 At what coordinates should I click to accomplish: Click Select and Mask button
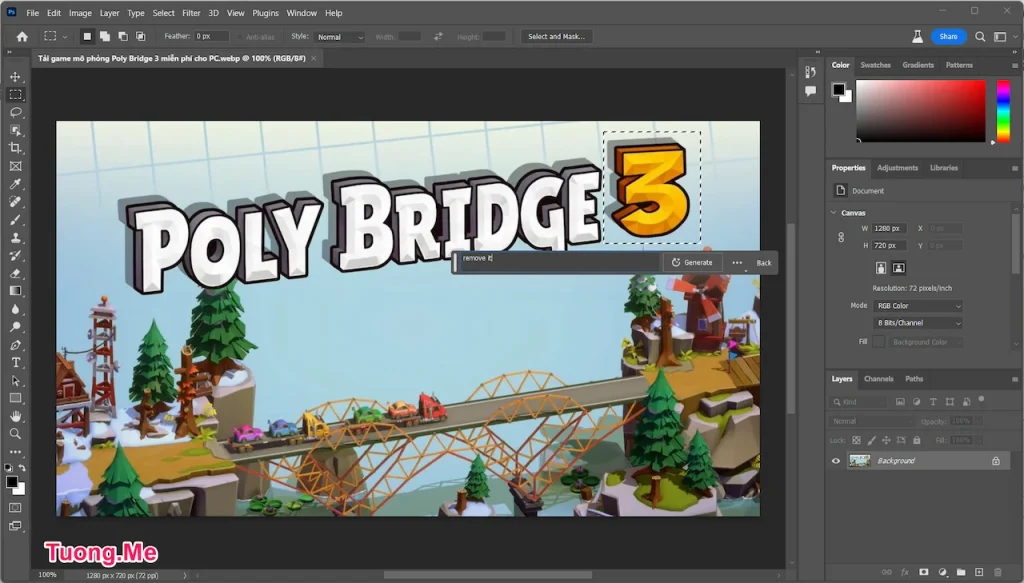coord(556,37)
